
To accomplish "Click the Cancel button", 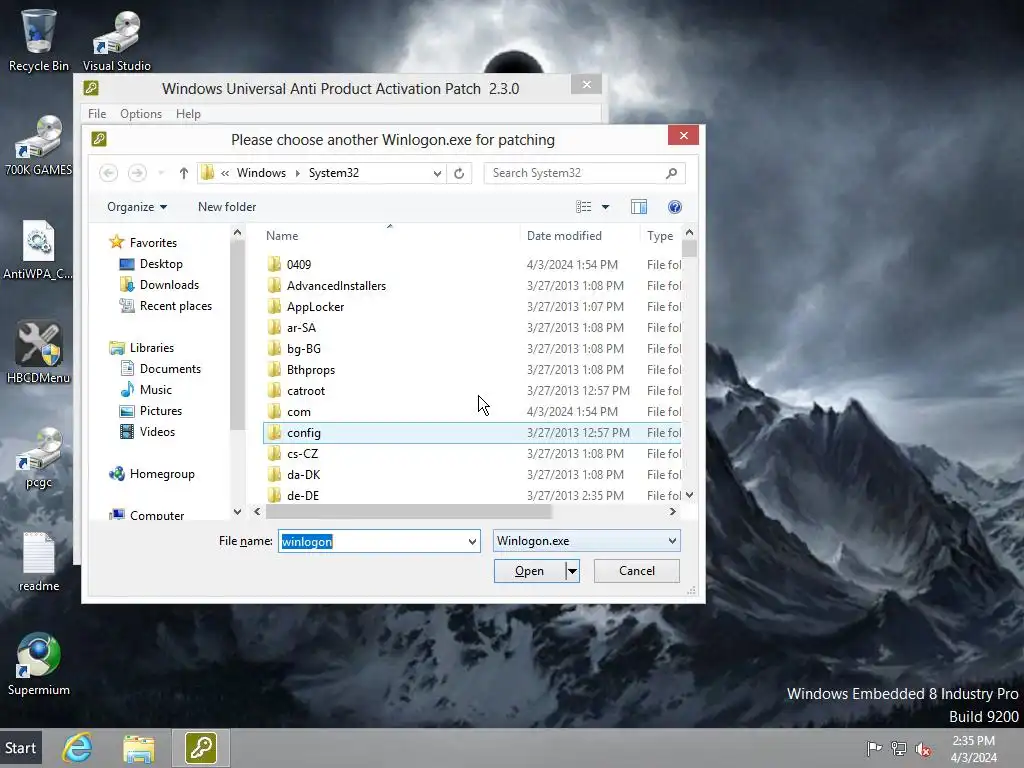I will point(637,571).
